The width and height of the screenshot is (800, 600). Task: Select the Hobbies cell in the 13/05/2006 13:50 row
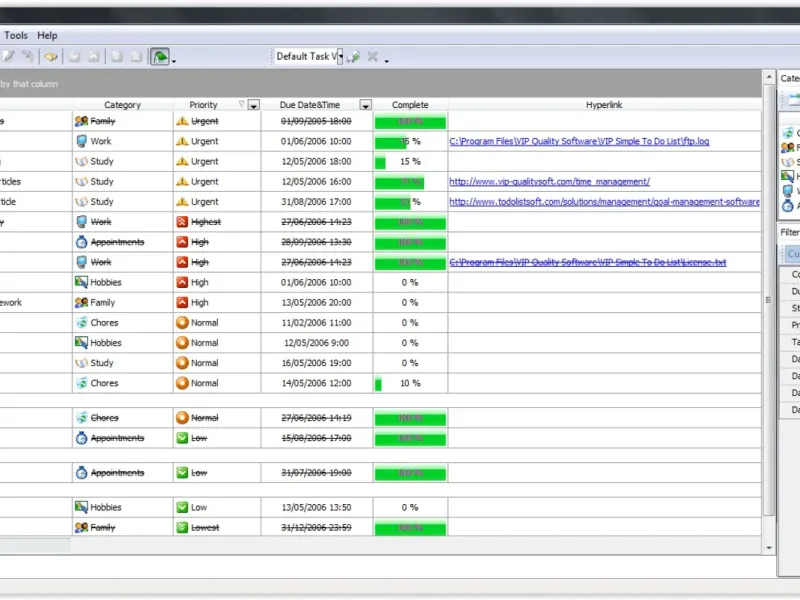pyautogui.click(x=122, y=507)
